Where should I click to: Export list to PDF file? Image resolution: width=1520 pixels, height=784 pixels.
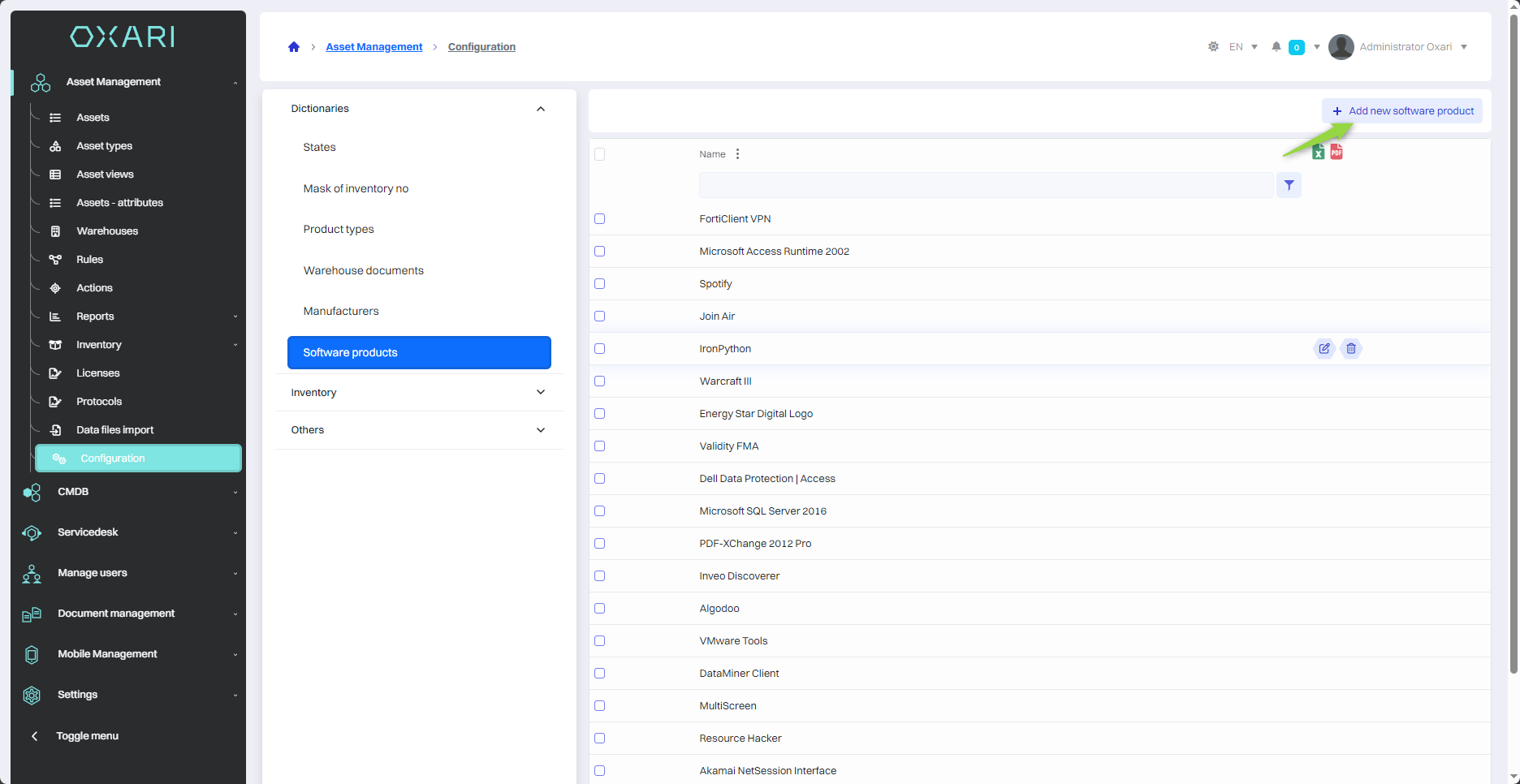point(1336,153)
